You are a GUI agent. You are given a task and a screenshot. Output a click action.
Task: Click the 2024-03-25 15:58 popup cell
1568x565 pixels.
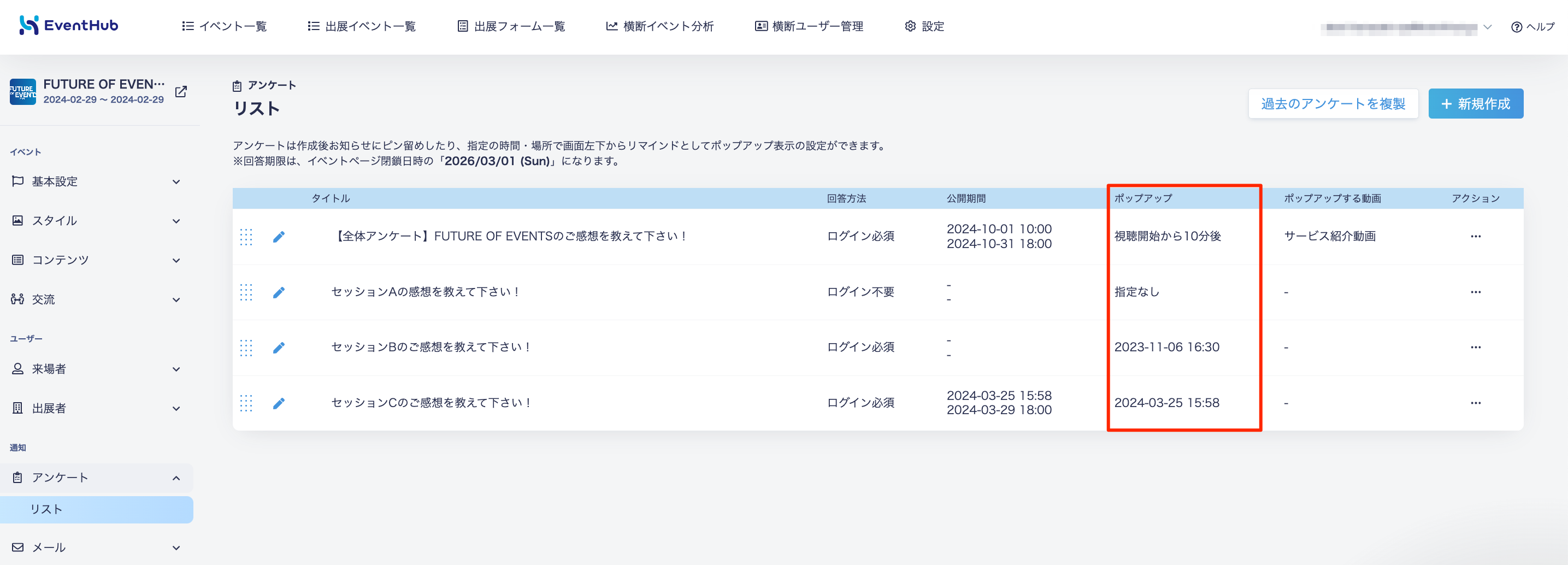(x=1167, y=403)
